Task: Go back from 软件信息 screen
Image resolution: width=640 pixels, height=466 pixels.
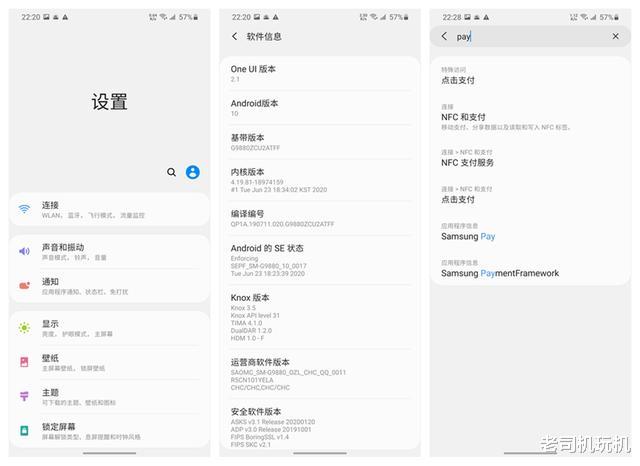Action: pos(235,36)
